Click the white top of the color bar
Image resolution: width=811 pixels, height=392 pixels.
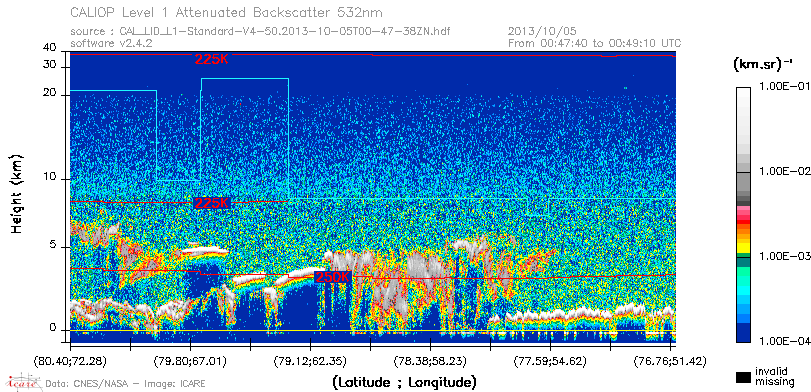(x=743, y=91)
